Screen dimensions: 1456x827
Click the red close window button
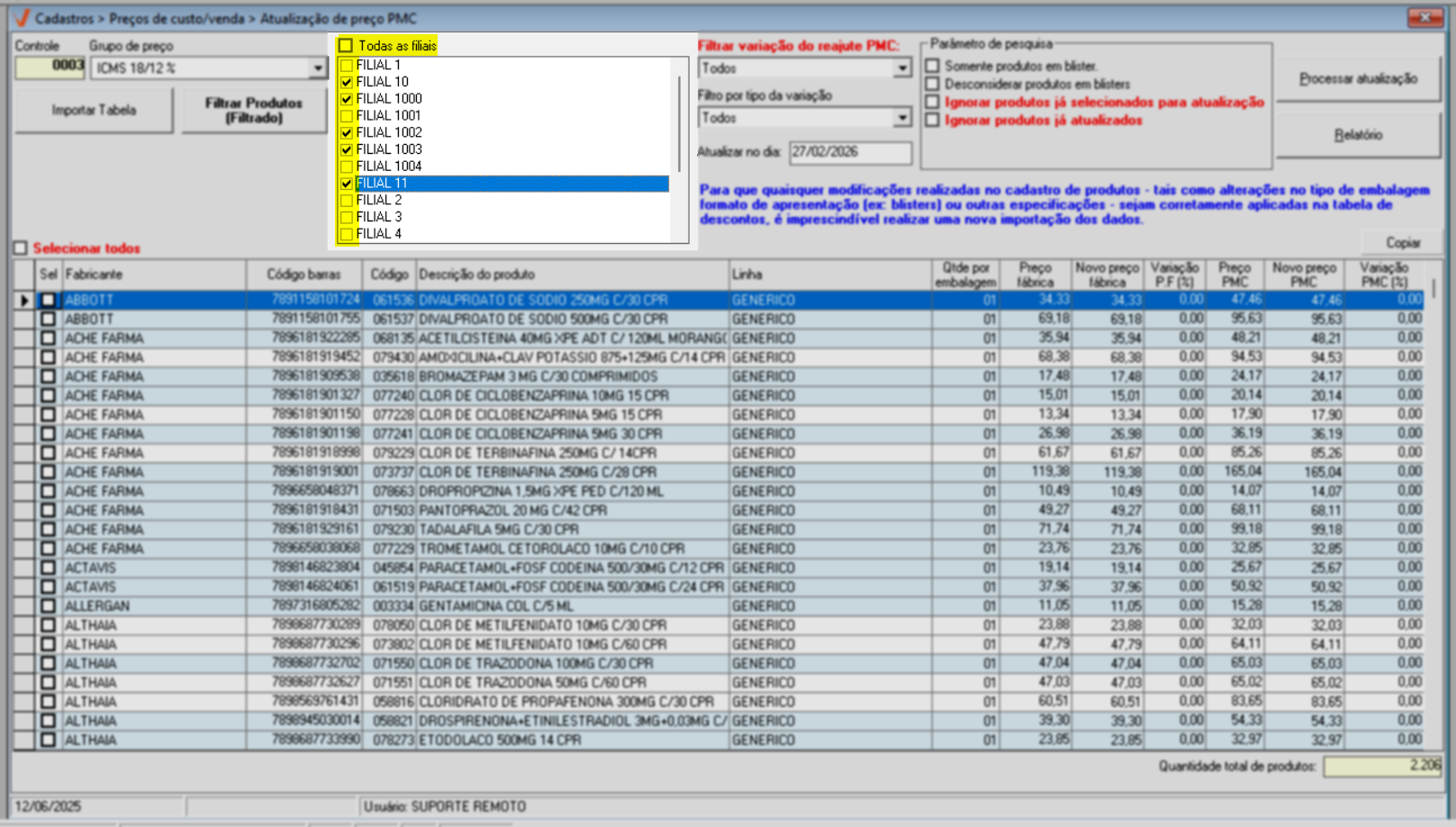click(1424, 17)
